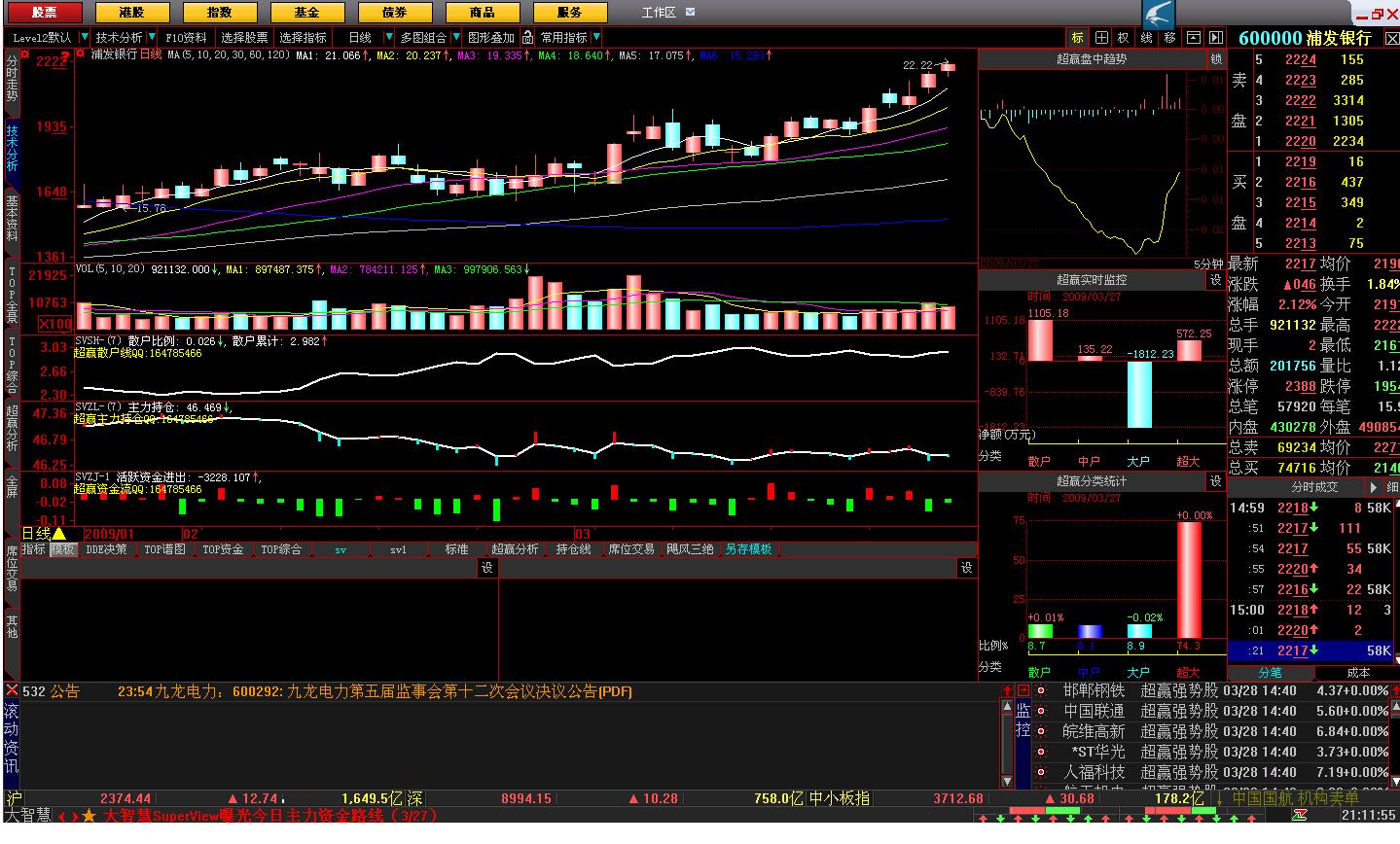This screenshot has height=844, width=1400.
Task: Click the 设 icon in lower-left empty panel
Action: (487, 568)
